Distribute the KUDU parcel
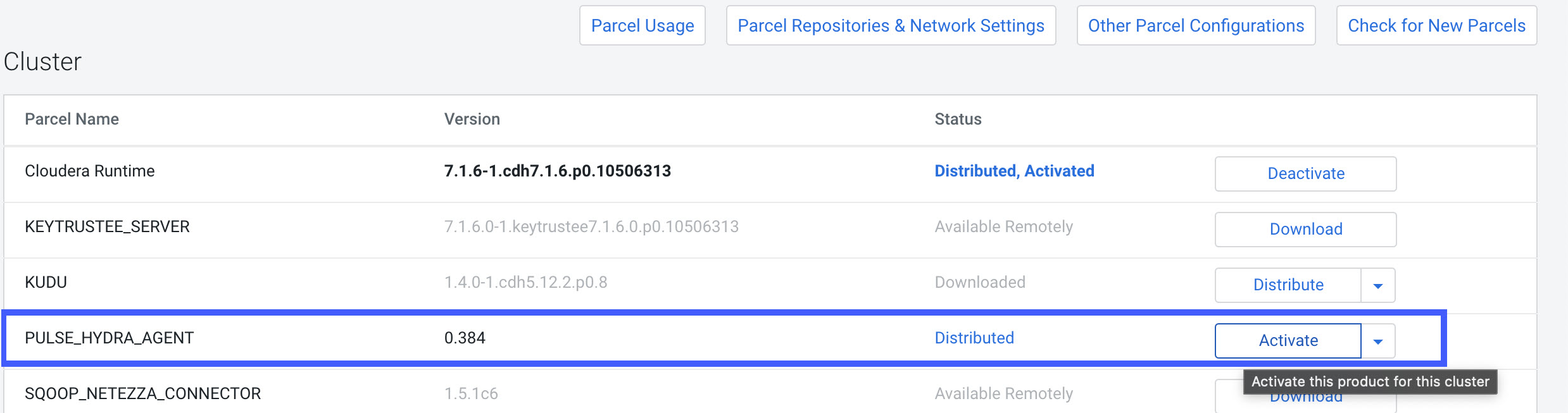This screenshot has height=413, width=1568. tap(1288, 285)
